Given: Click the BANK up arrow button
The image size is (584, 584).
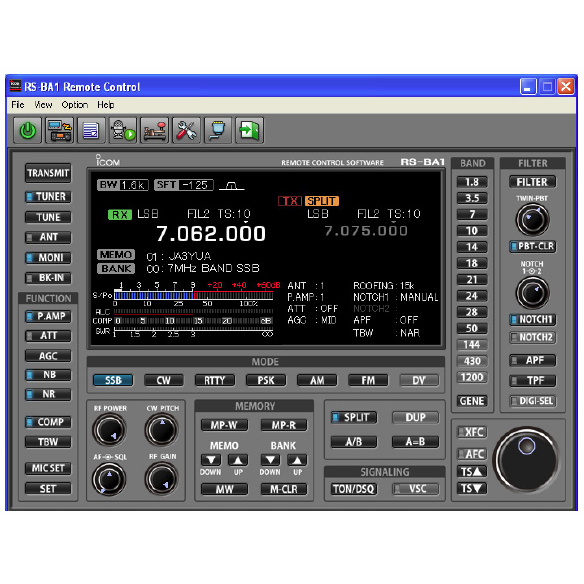Looking at the screenshot, I should point(297,460).
